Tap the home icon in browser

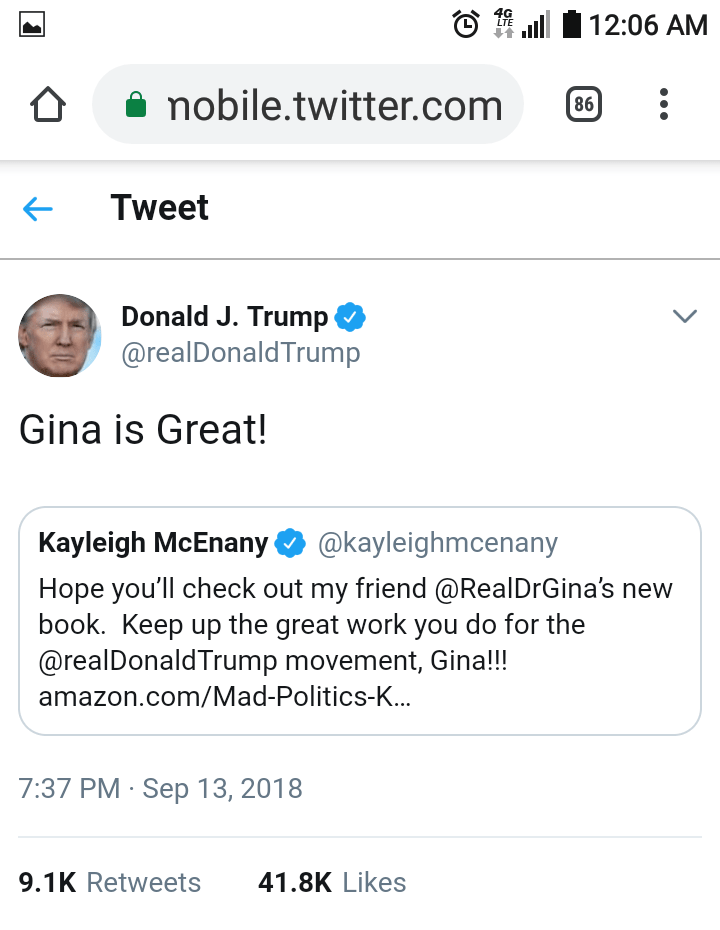(49, 105)
